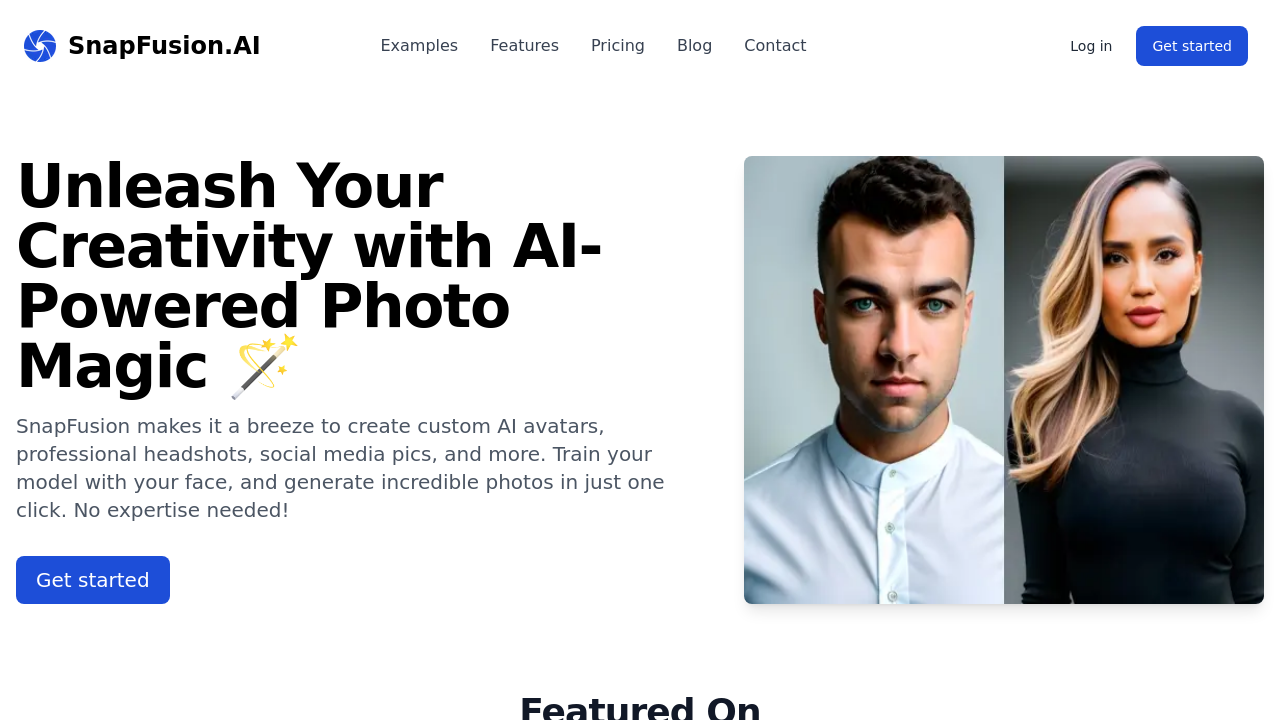Select the Contact nav link
The height and width of the screenshot is (720, 1280).
click(x=775, y=46)
